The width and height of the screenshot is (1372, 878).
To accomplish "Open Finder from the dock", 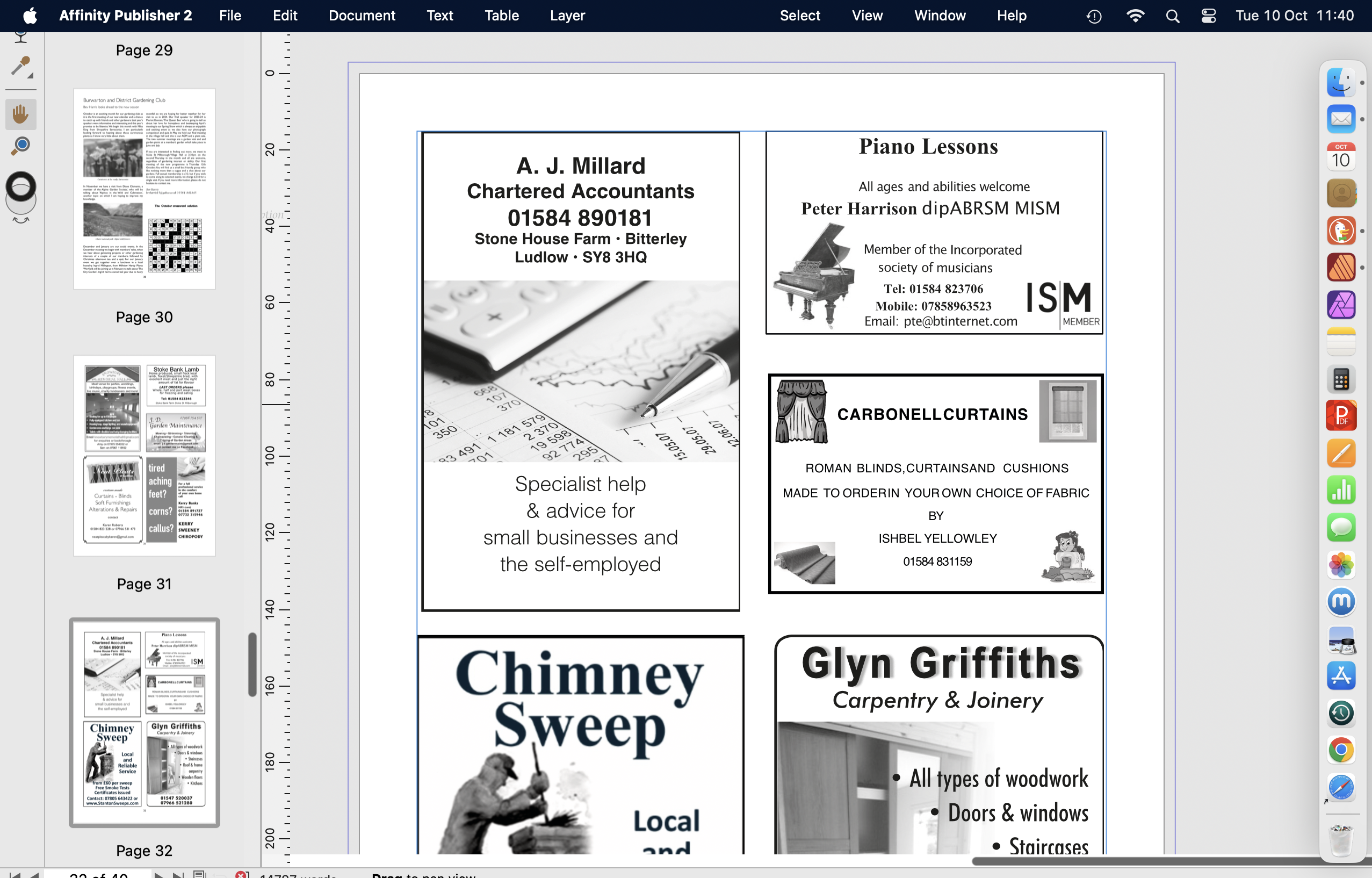I will coord(1341,82).
